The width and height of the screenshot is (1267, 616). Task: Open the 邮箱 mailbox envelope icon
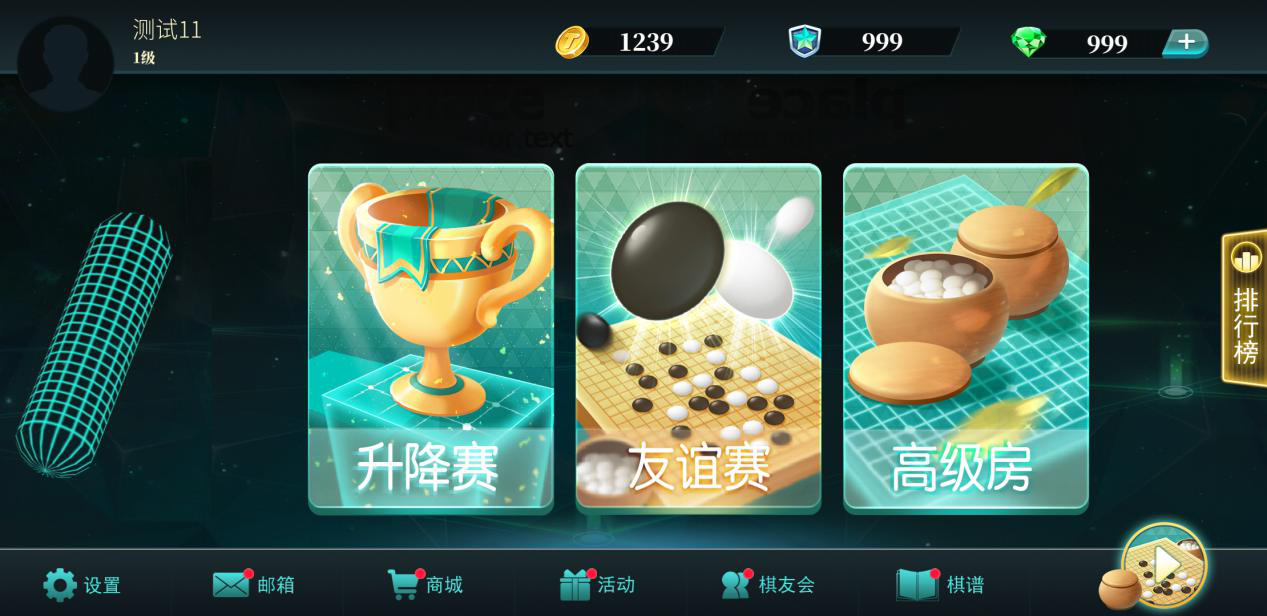232,585
